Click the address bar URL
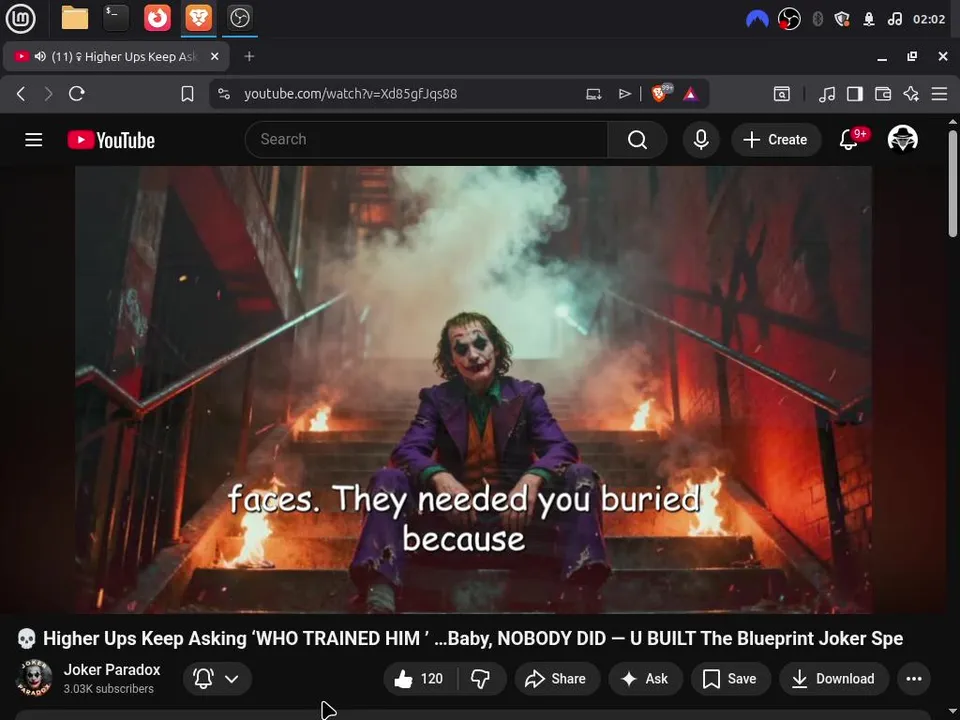The height and width of the screenshot is (720, 960). (350, 94)
